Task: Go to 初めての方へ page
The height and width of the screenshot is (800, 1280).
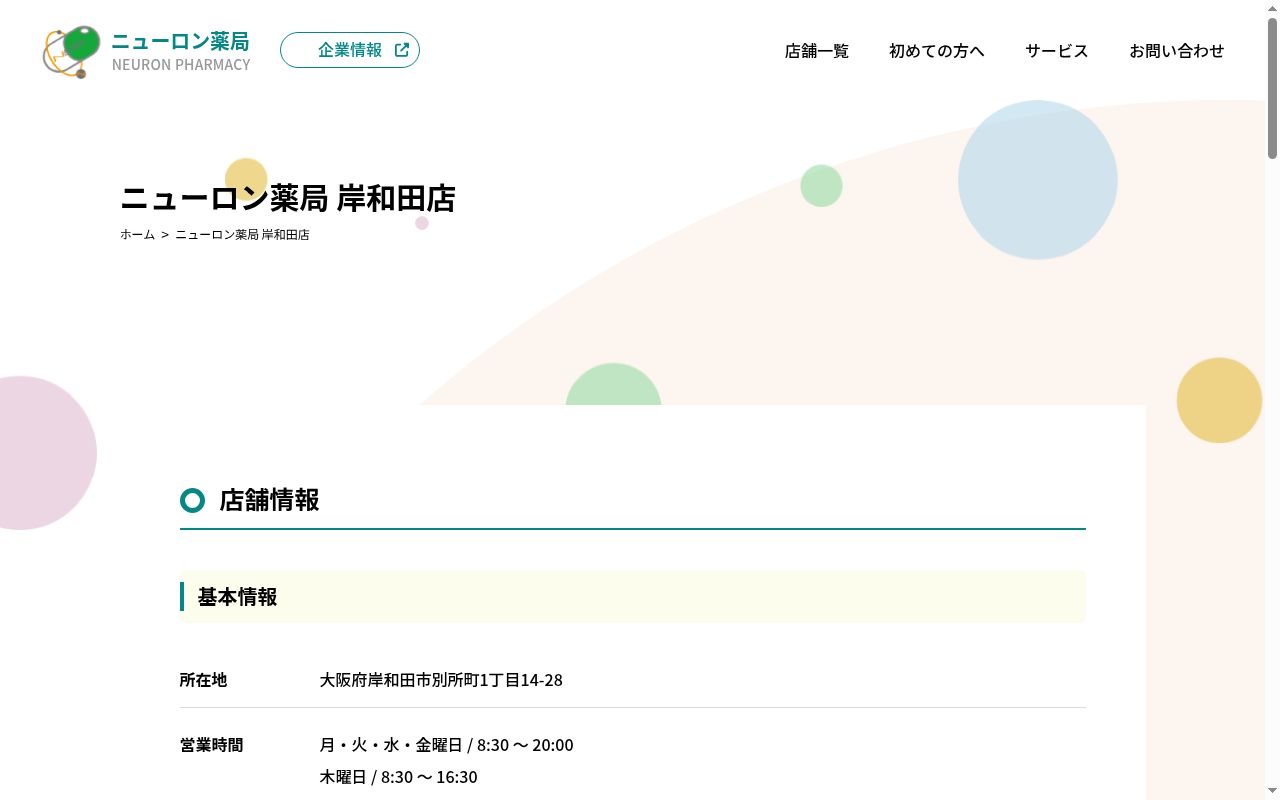Action: pos(937,51)
